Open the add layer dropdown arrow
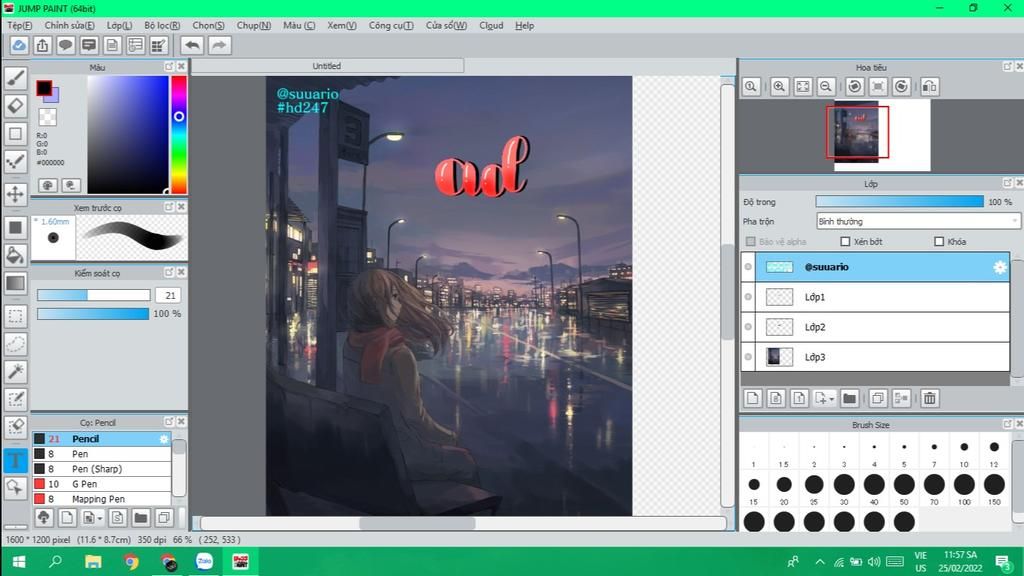 831,399
